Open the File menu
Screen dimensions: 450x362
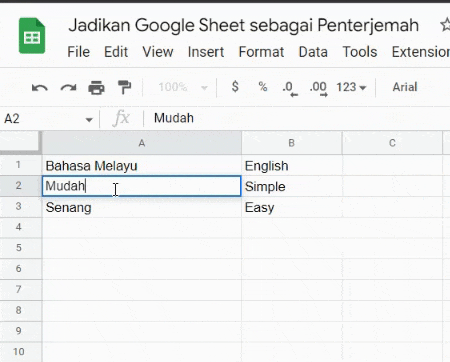pyautogui.click(x=79, y=52)
